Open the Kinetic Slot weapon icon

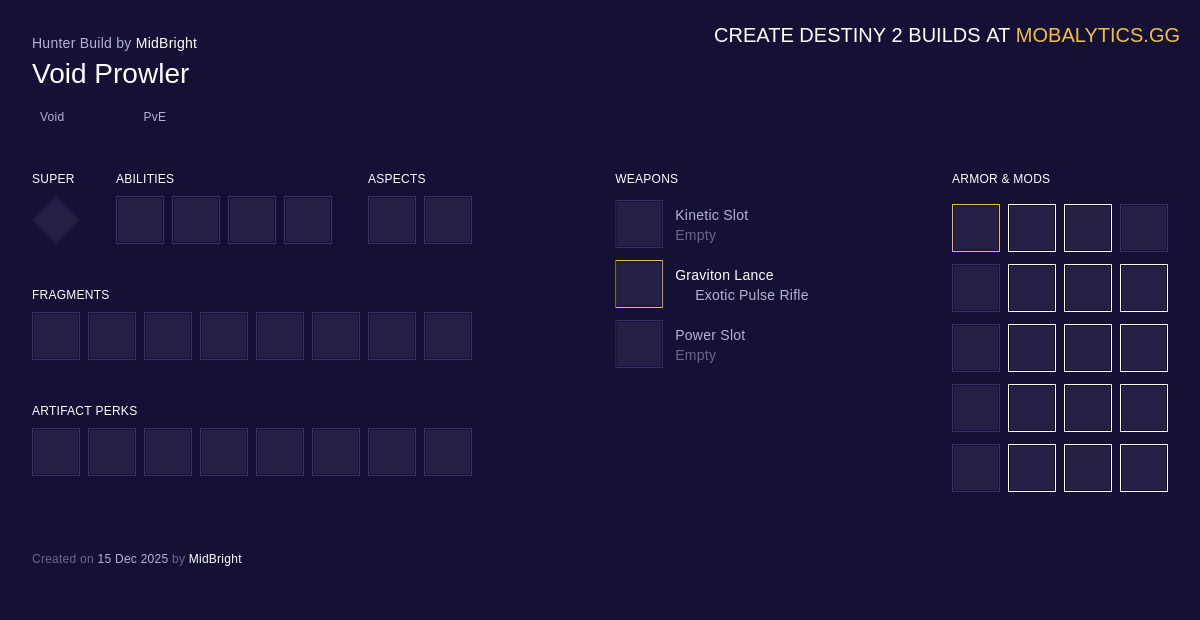pos(639,223)
